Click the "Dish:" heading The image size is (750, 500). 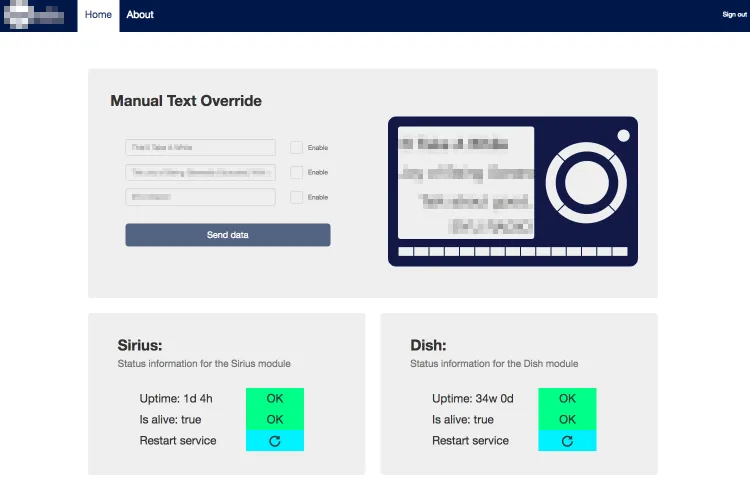click(x=428, y=345)
